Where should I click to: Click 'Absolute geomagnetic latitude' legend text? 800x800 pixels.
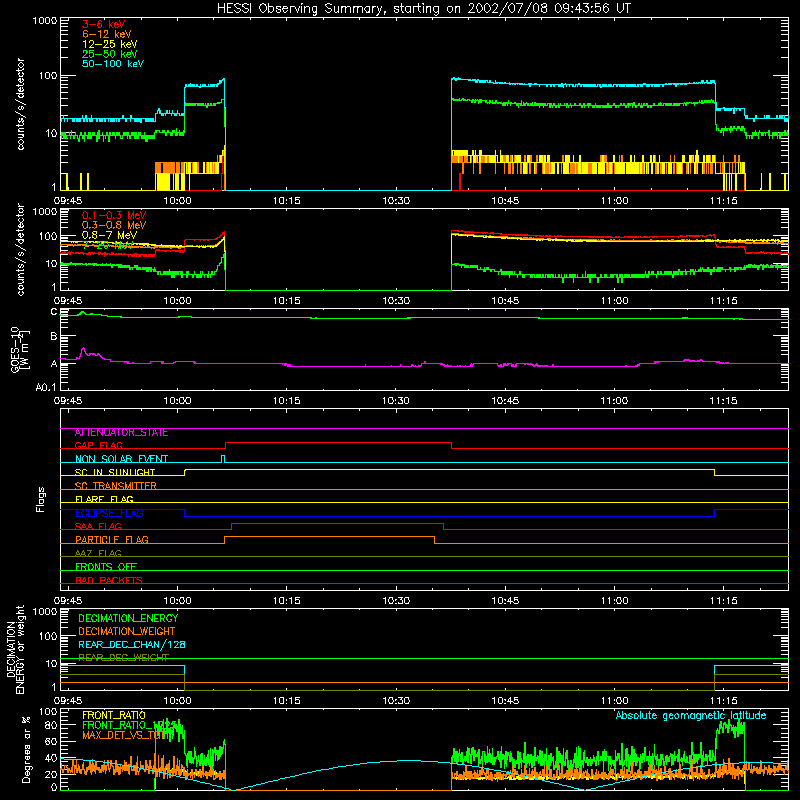(691, 715)
